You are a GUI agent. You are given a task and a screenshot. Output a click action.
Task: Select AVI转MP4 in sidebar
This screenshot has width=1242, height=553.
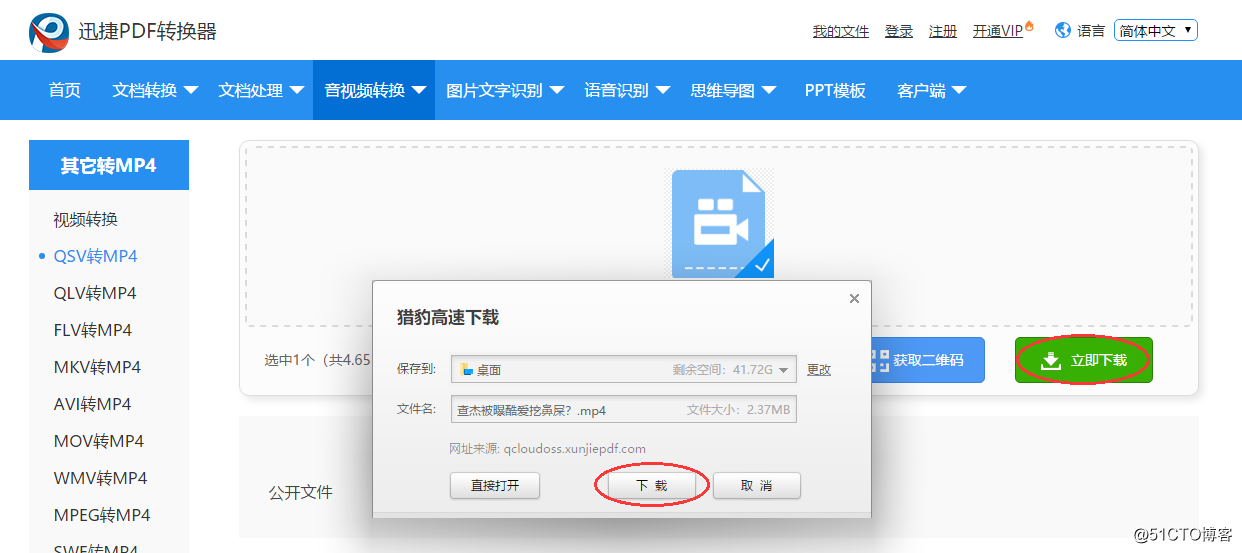pos(93,404)
